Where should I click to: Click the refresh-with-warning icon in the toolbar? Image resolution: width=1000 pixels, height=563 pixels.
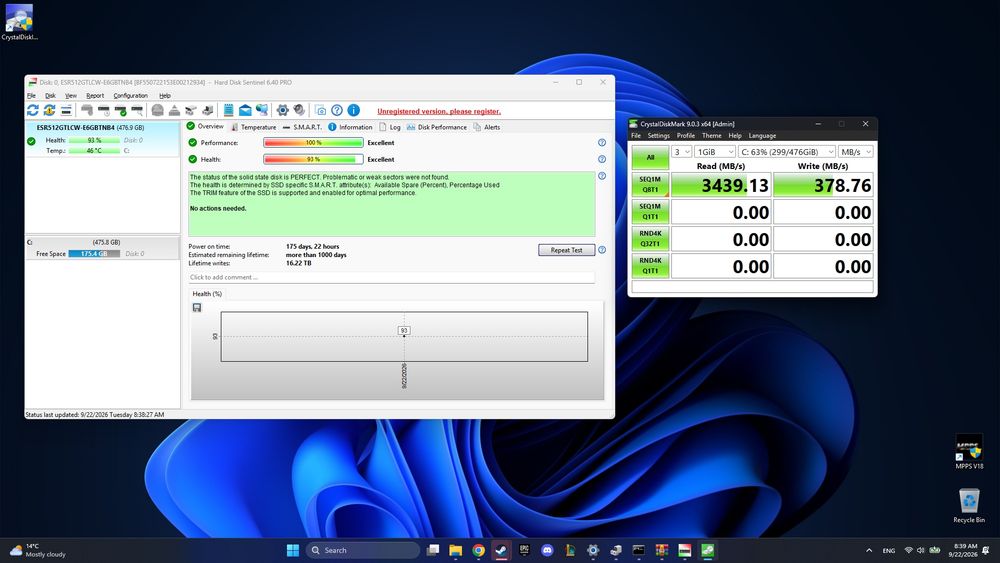pos(49,110)
